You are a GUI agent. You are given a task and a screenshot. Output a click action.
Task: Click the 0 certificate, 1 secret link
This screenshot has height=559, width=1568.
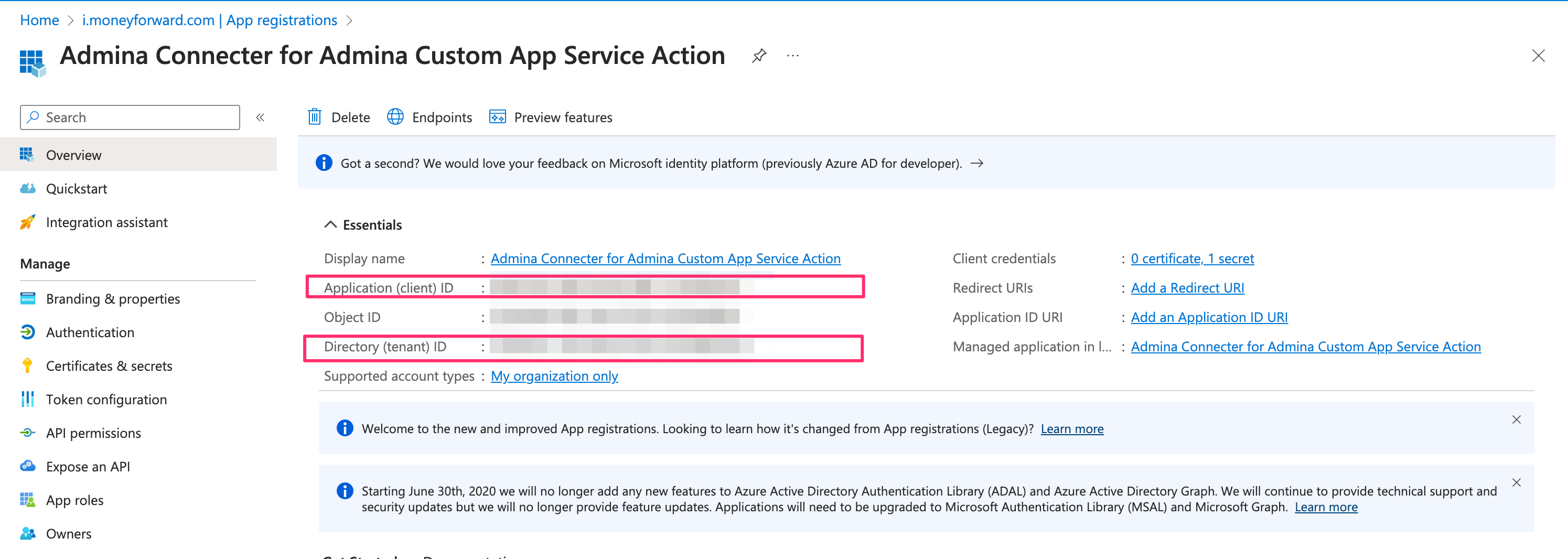point(1192,259)
